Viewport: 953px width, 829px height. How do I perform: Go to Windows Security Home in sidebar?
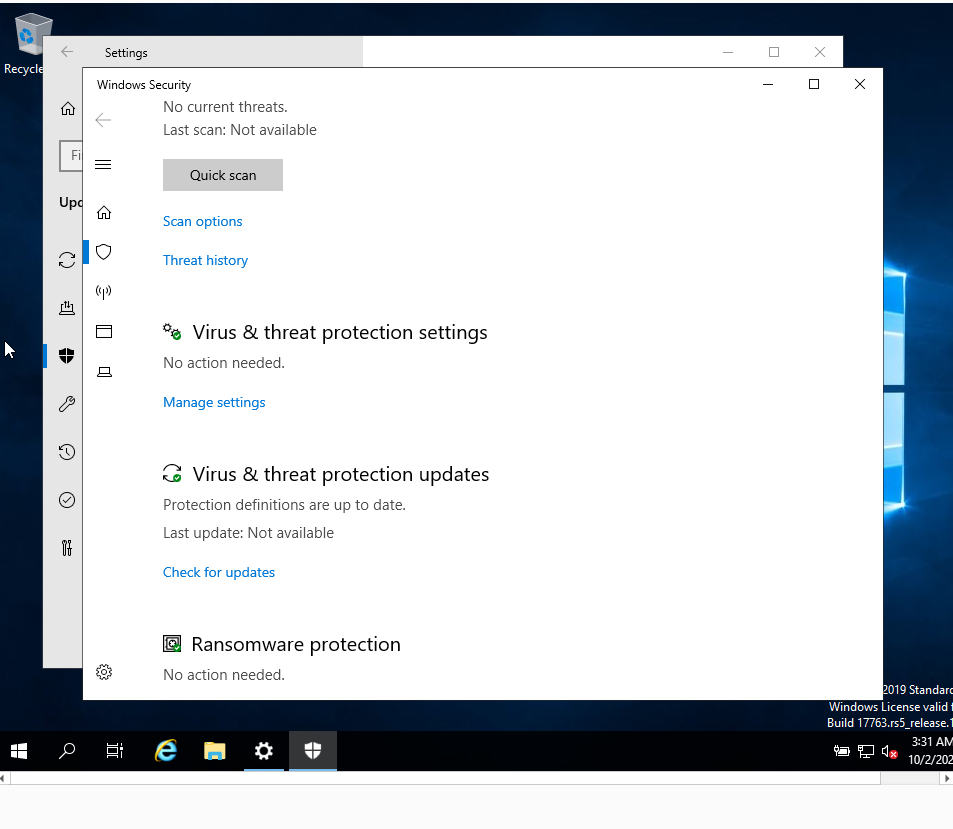pyautogui.click(x=104, y=213)
